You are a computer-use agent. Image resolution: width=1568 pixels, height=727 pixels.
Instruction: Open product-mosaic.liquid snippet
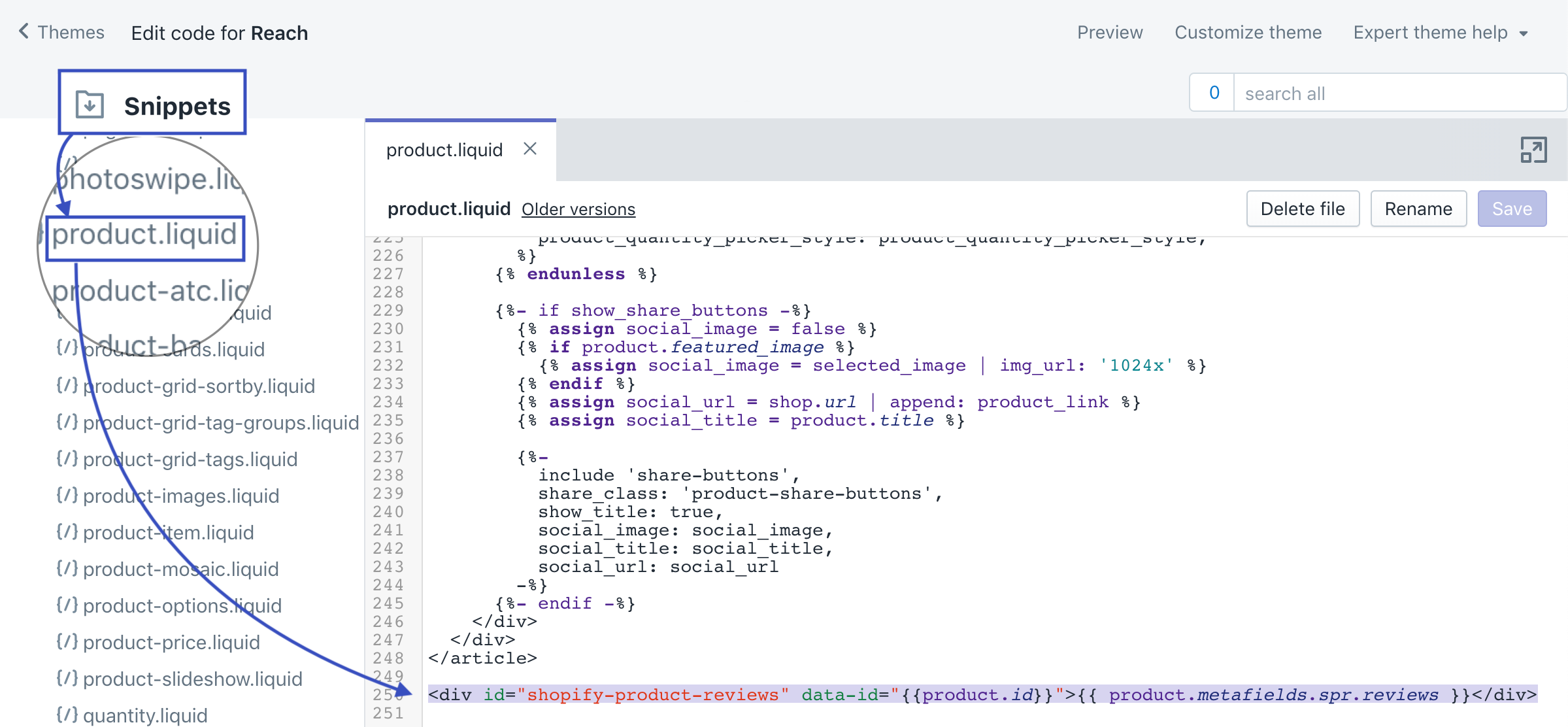tap(181, 569)
